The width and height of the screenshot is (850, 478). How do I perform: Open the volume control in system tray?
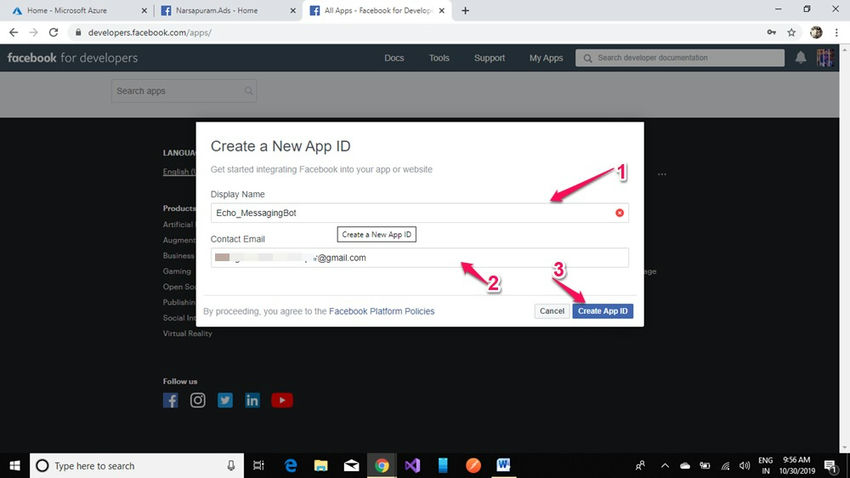click(x=745, y=466)
